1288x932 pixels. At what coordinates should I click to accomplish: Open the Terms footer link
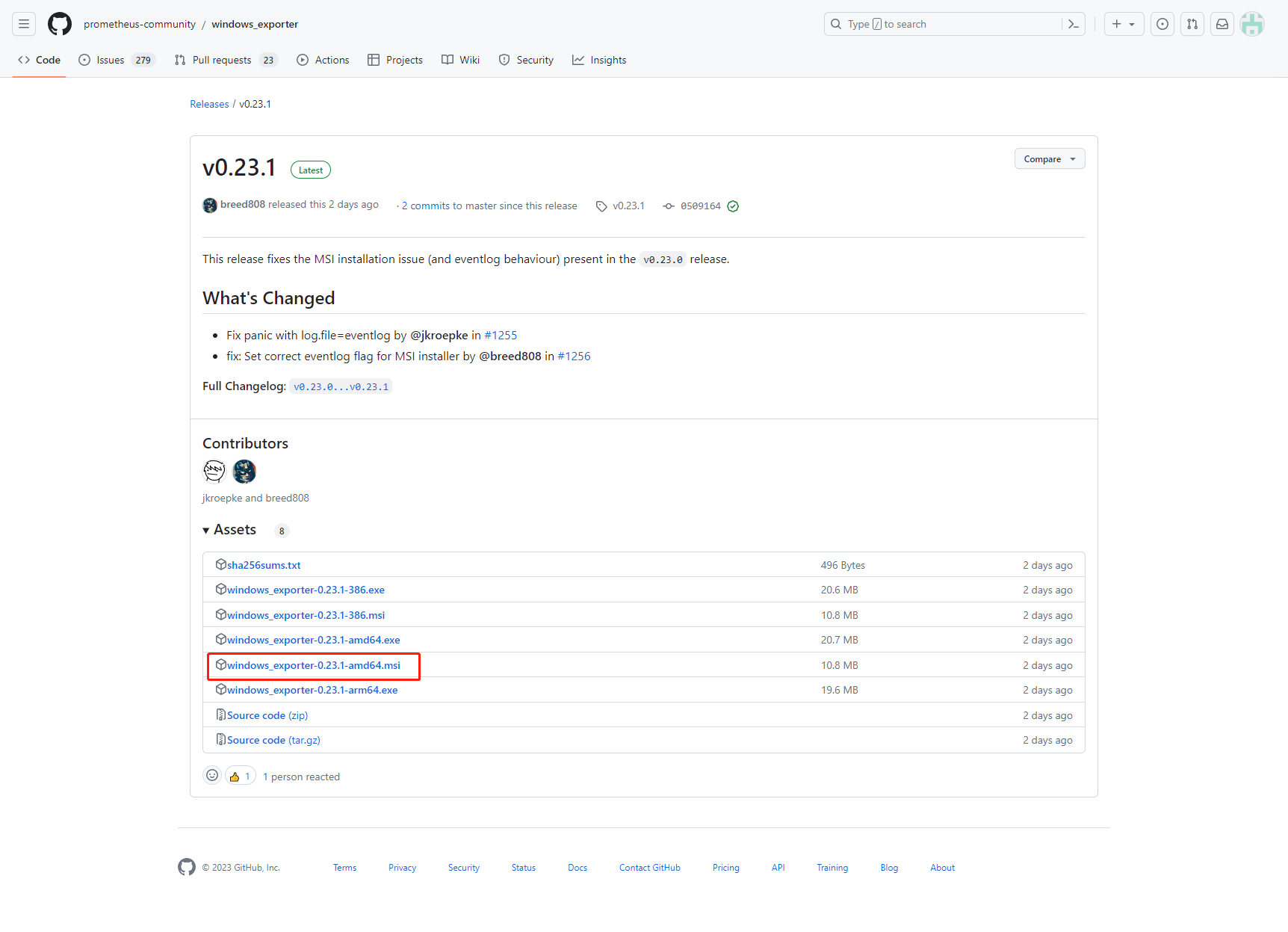344,868
